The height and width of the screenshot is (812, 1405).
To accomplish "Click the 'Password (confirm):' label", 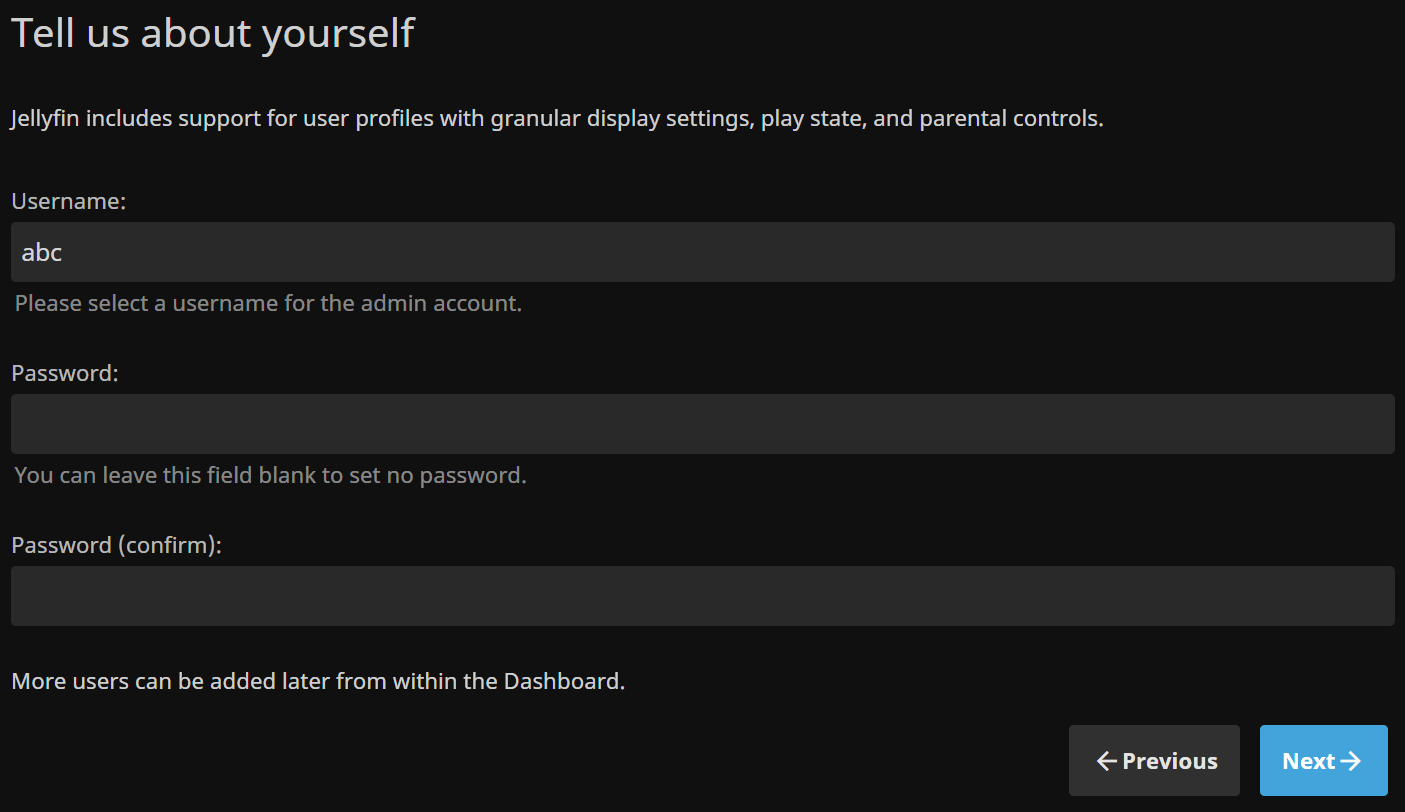I will (116, 545).
